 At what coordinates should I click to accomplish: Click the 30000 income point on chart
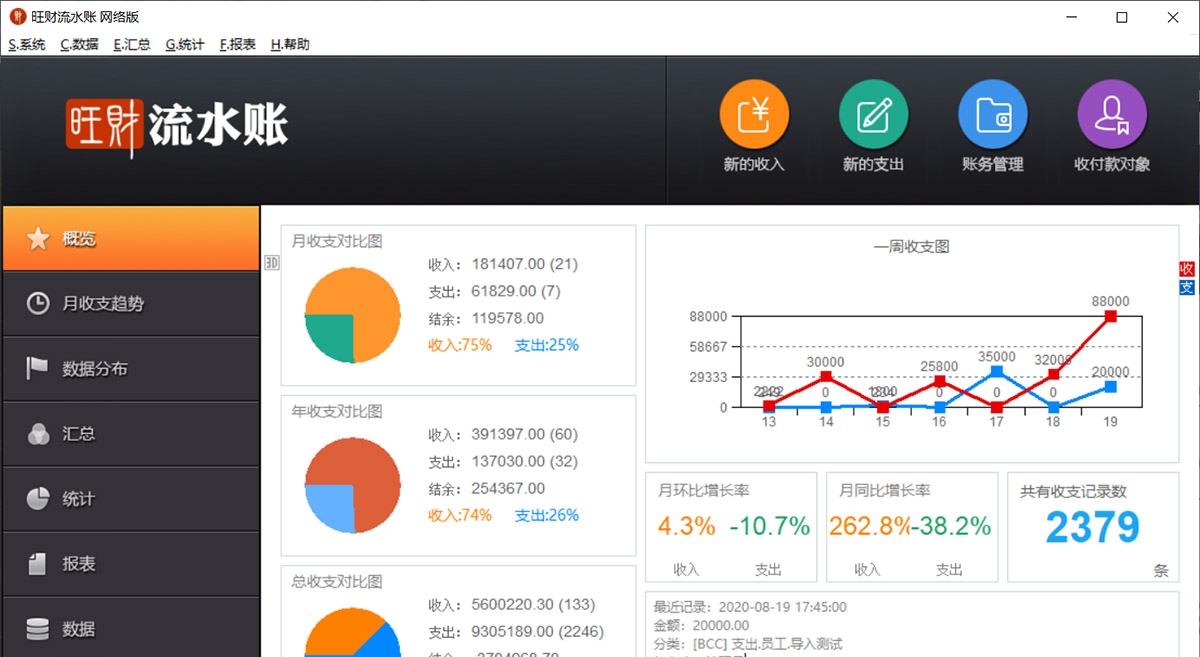point(826,376)
